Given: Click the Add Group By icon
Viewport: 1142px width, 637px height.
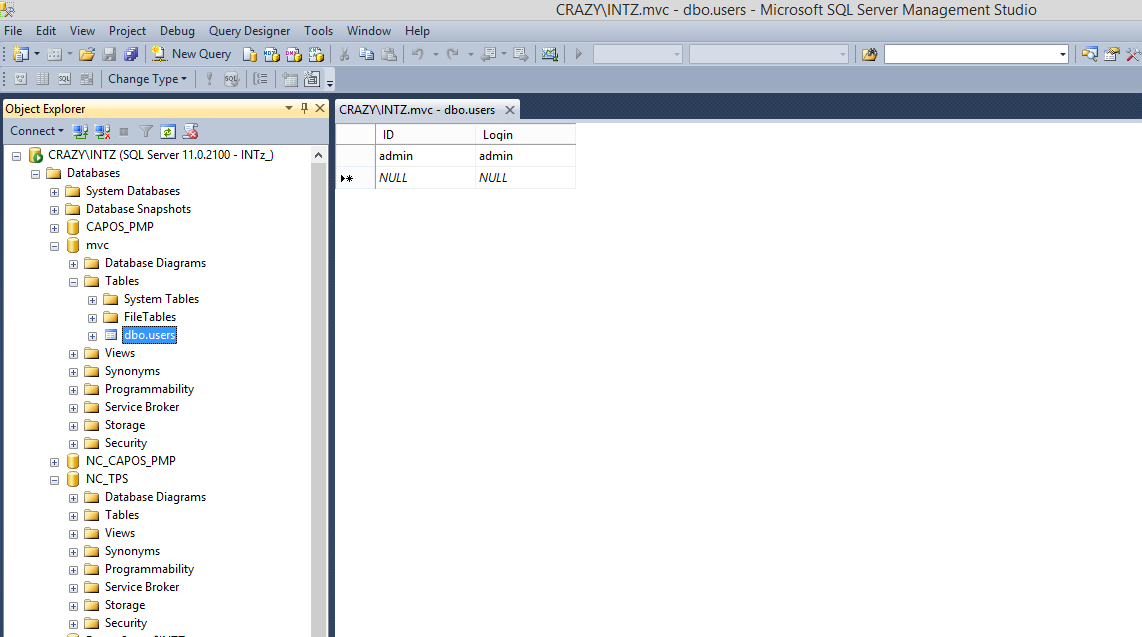Looking at the screenshot, I should (x=260, y=79).
